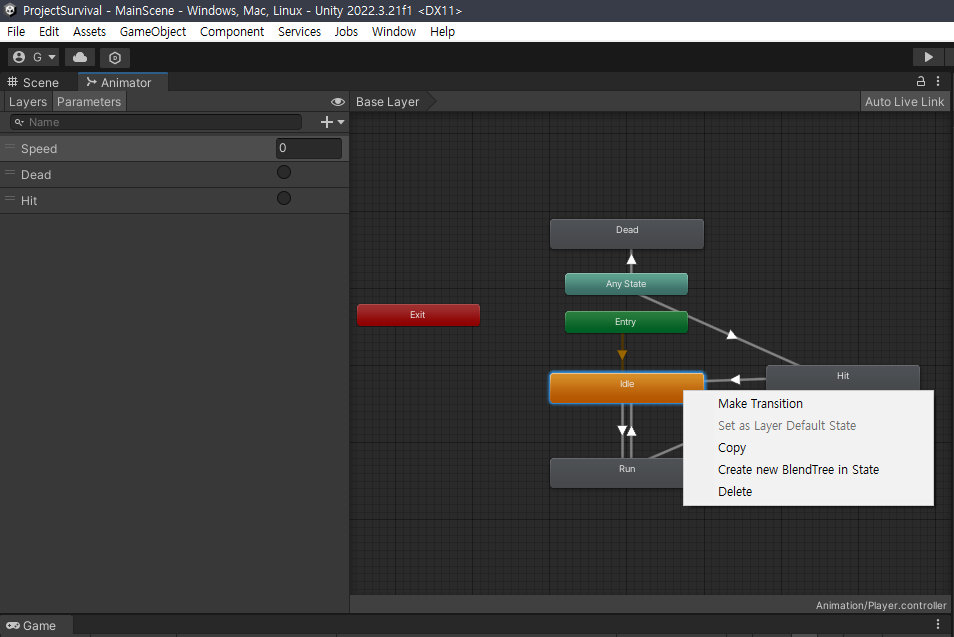
Task: Add a new parameter with plus dropdown
Action: click(332, 122)
